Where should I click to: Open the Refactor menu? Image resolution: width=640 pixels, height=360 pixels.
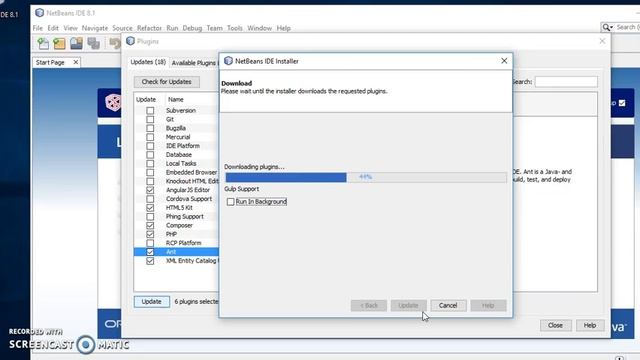point(149,28)
